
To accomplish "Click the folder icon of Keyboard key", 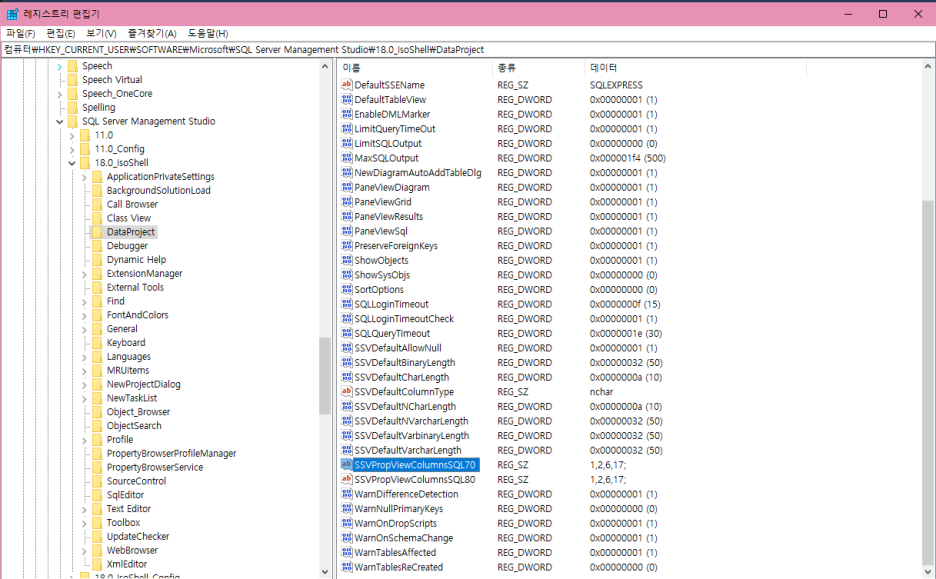I will 97,343.
